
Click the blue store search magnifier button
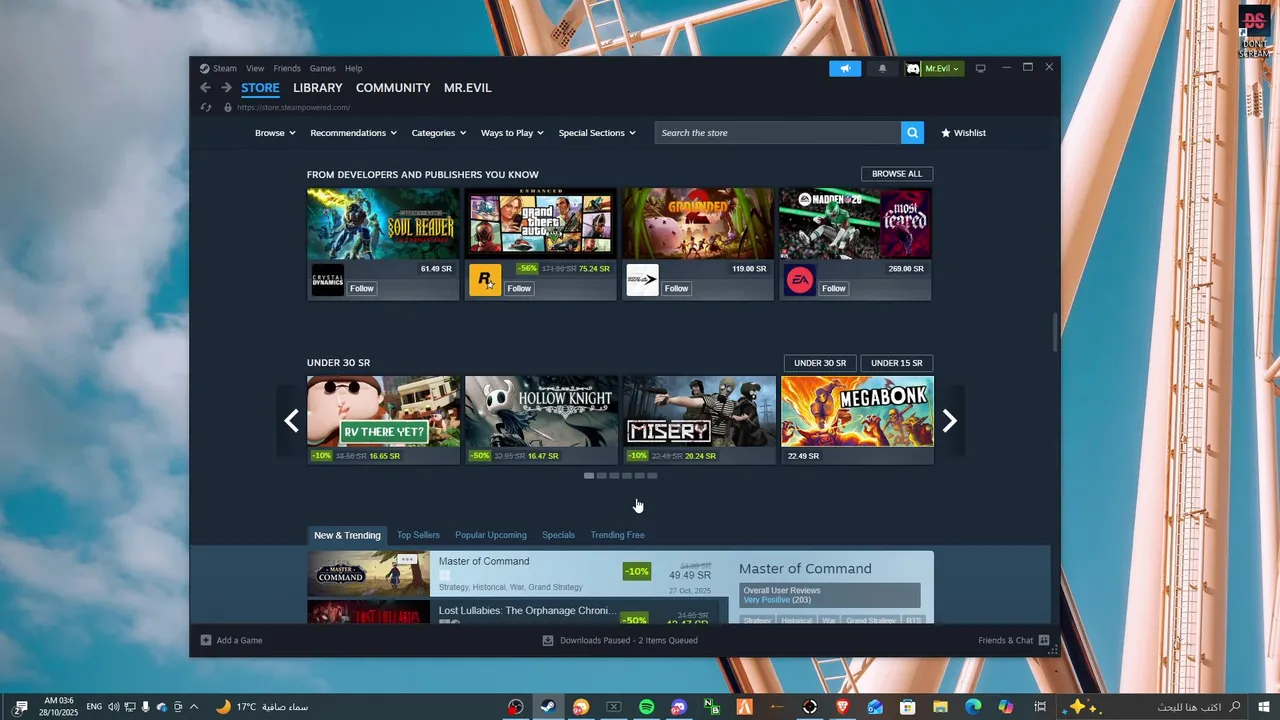[911, 132]
